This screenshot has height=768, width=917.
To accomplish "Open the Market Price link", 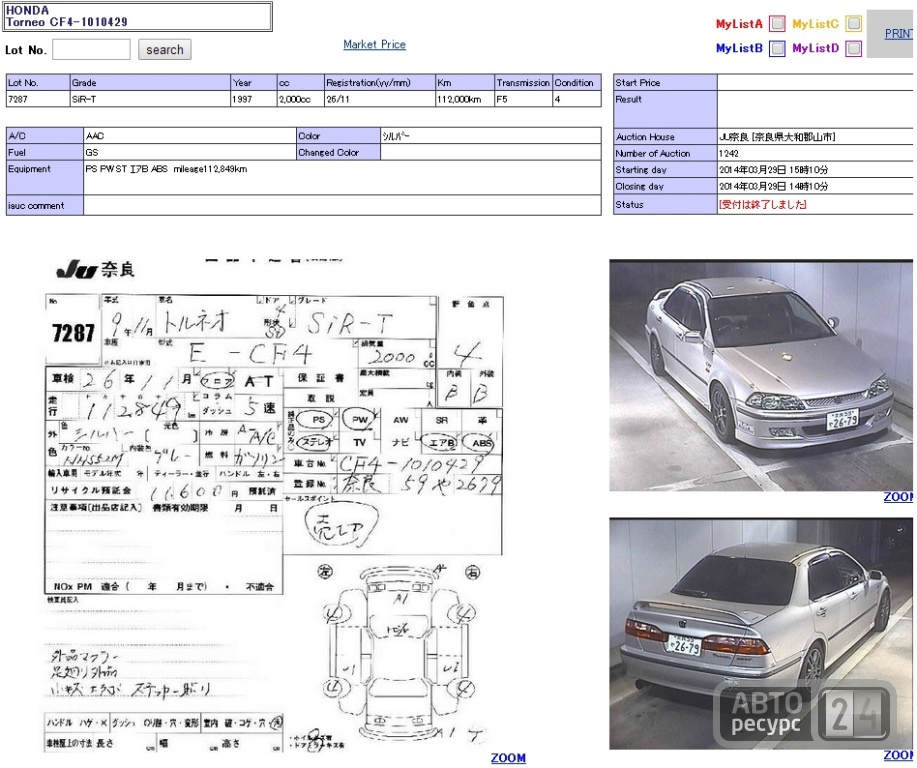I will [374, 44].
